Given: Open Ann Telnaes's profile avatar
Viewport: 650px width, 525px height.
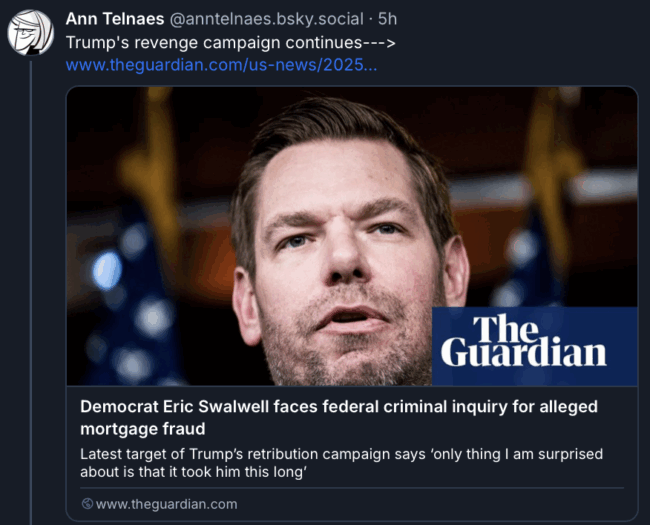Looking at the screenshot, I should pos(30,33).
